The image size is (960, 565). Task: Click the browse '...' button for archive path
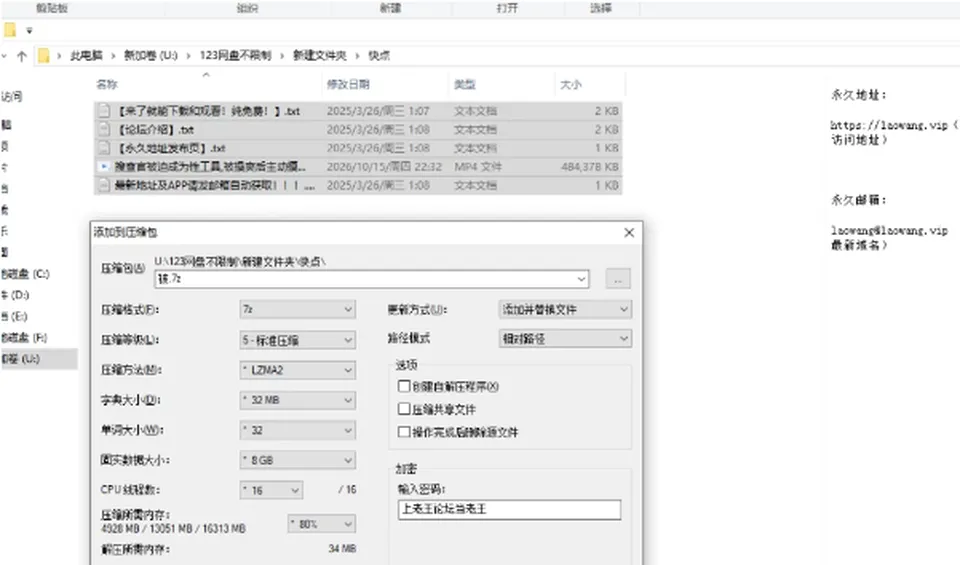pyautogui.click(x=618, y=279)
